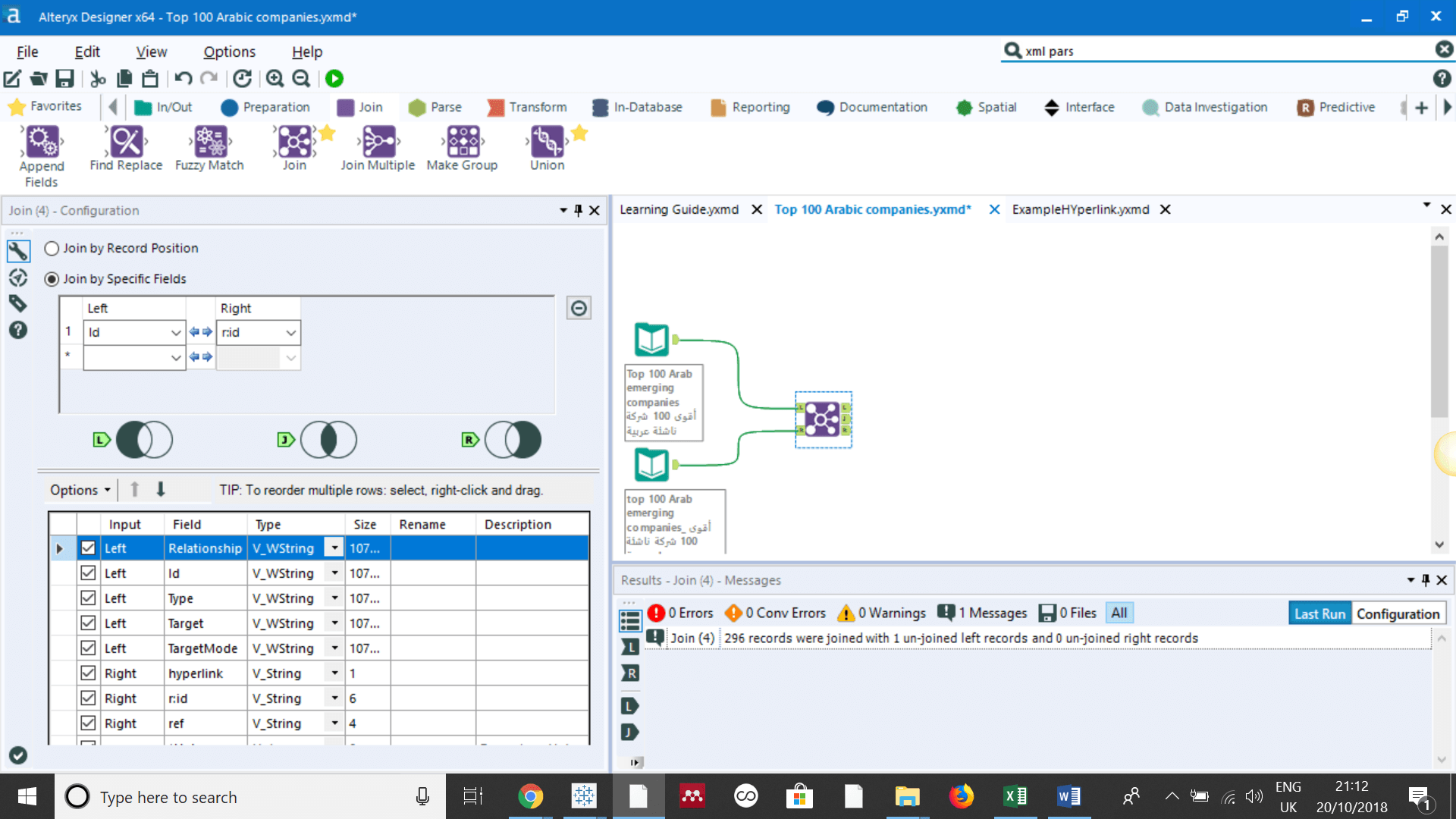This screenshot has width=1456, height=819.
Task: Select the Fuzzy Match tool icon
Action: click(x=210, y=141)
